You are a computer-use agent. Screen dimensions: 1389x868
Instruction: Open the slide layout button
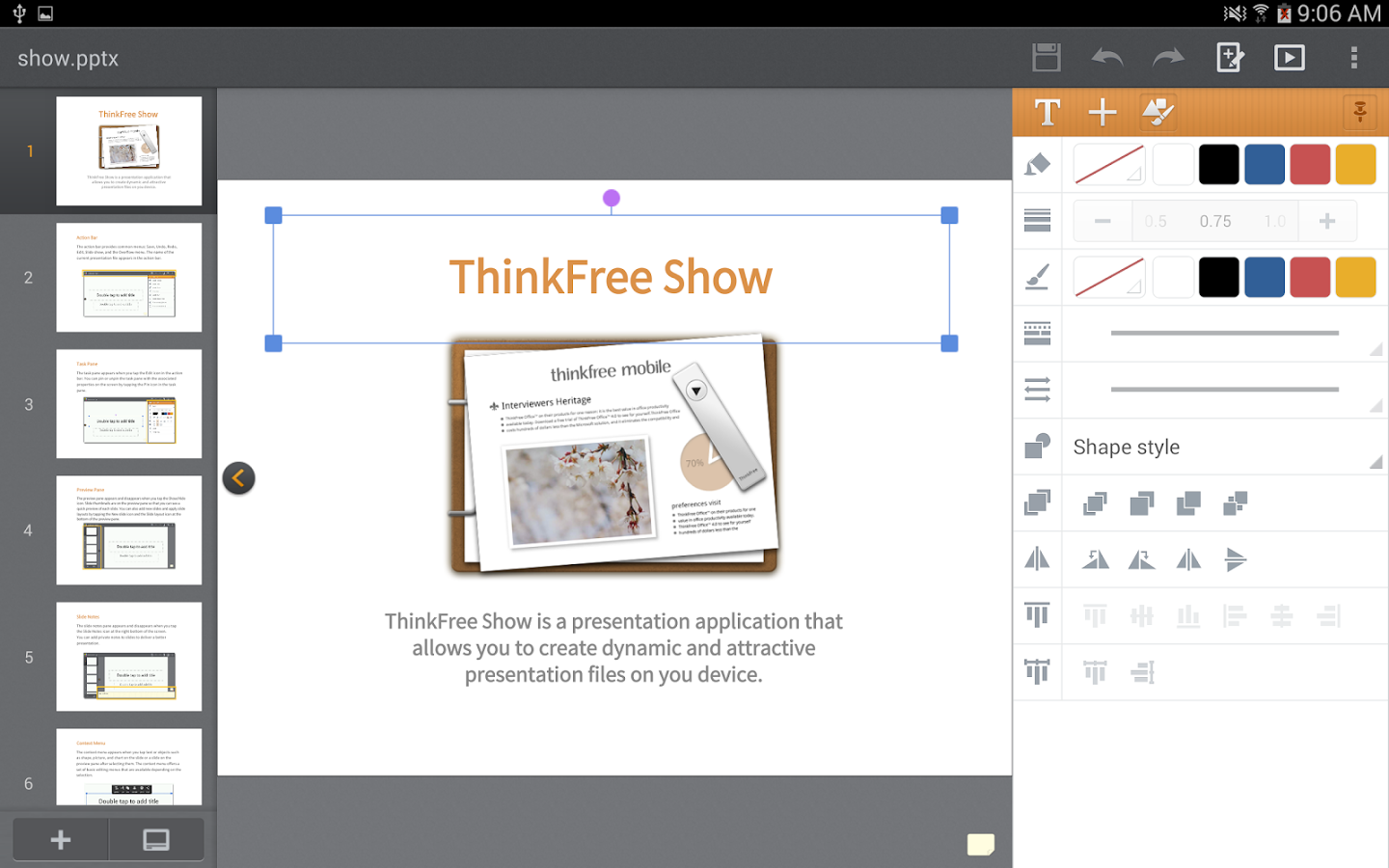point(156,840)
